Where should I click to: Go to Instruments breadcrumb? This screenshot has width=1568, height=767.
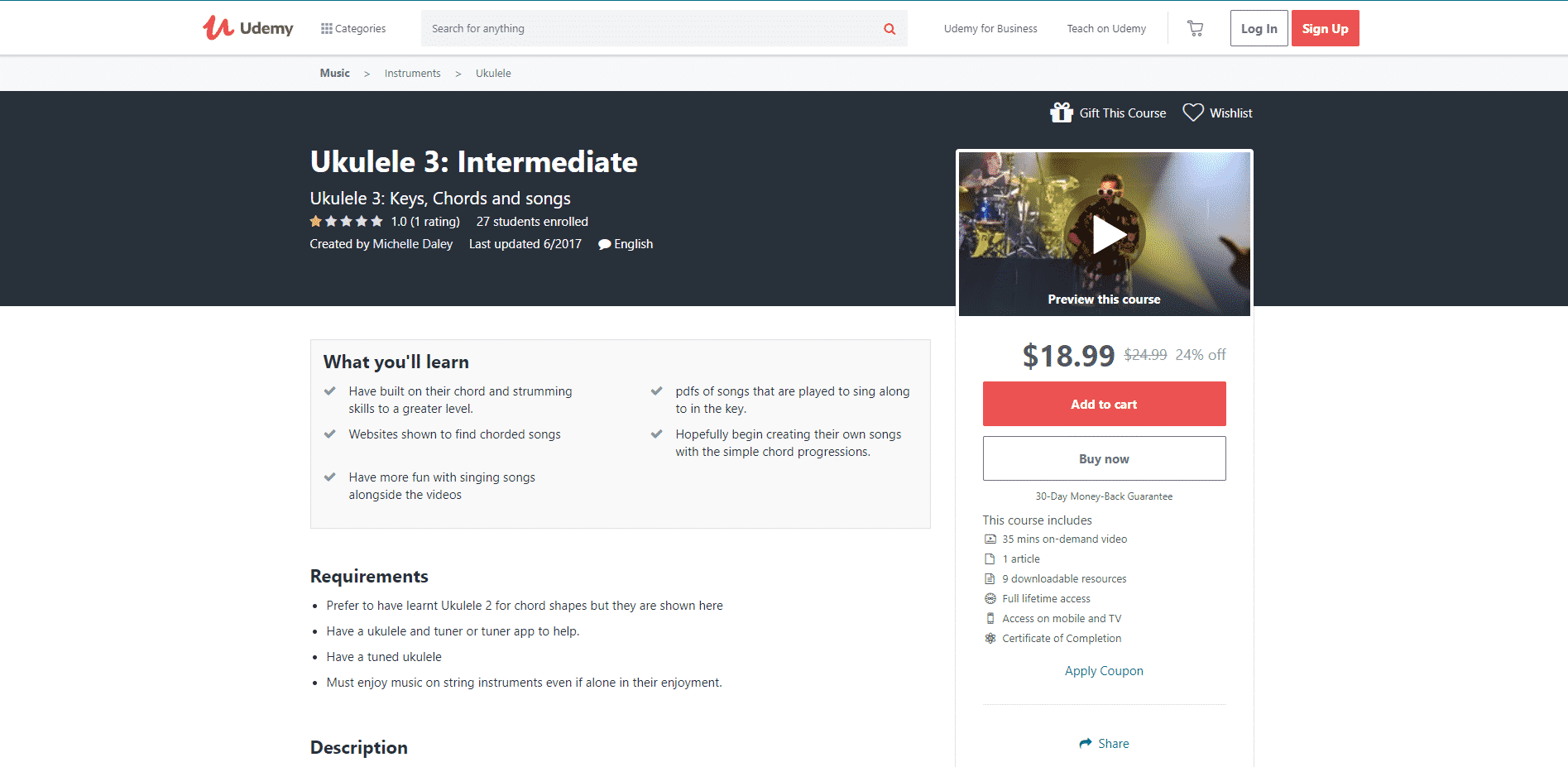coord(412,73)
